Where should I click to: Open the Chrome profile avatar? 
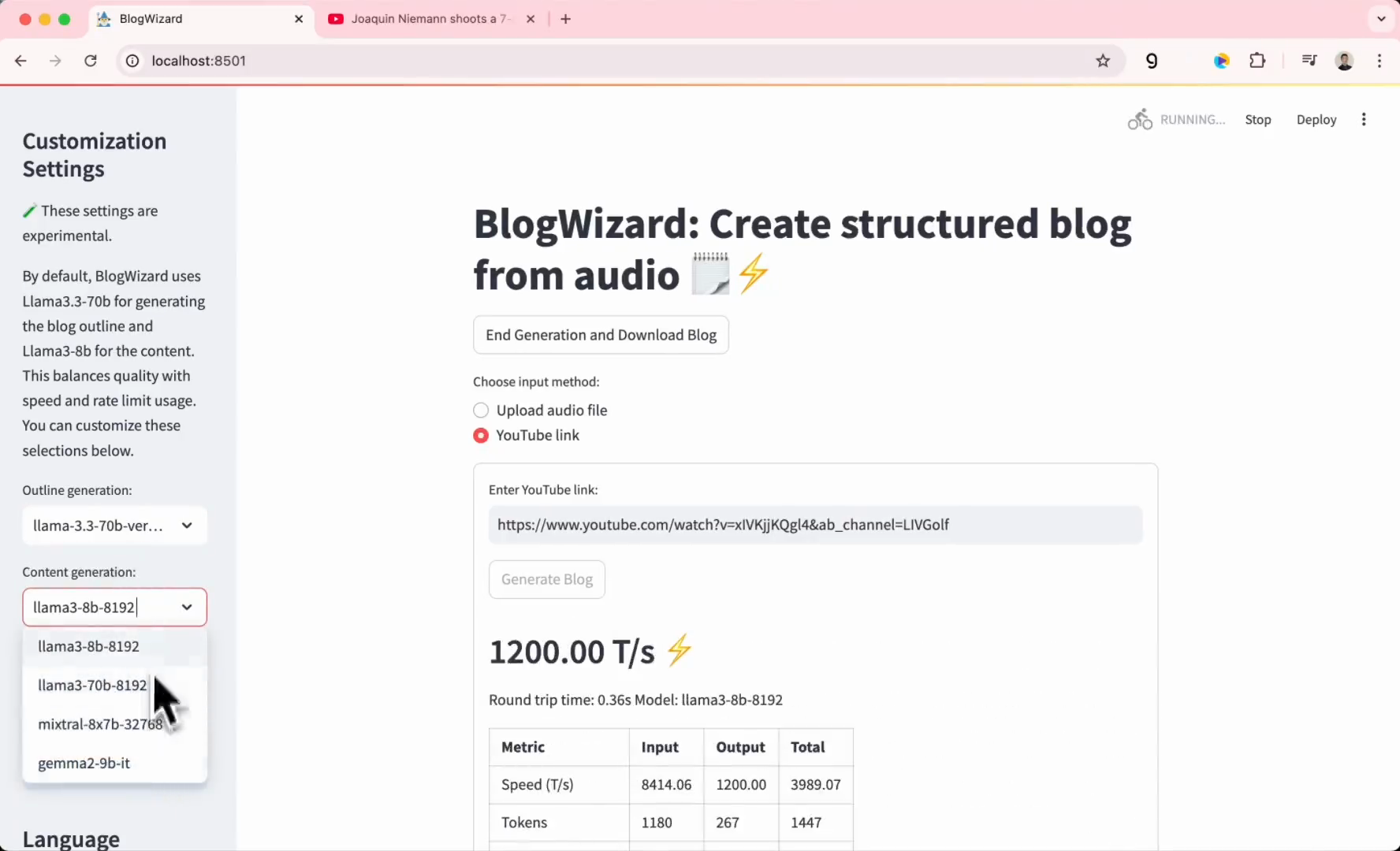tap(1345, 61)
